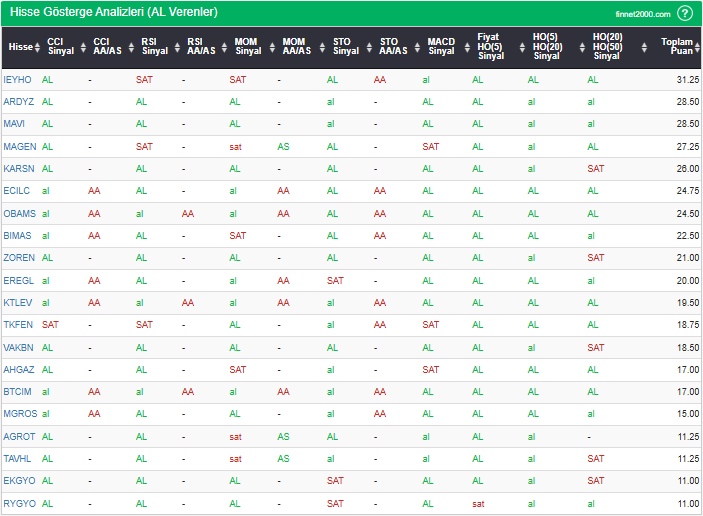Open VAKBN stock link
The width and height of the screenshot is (703, 516).
[x=18, y=347]
